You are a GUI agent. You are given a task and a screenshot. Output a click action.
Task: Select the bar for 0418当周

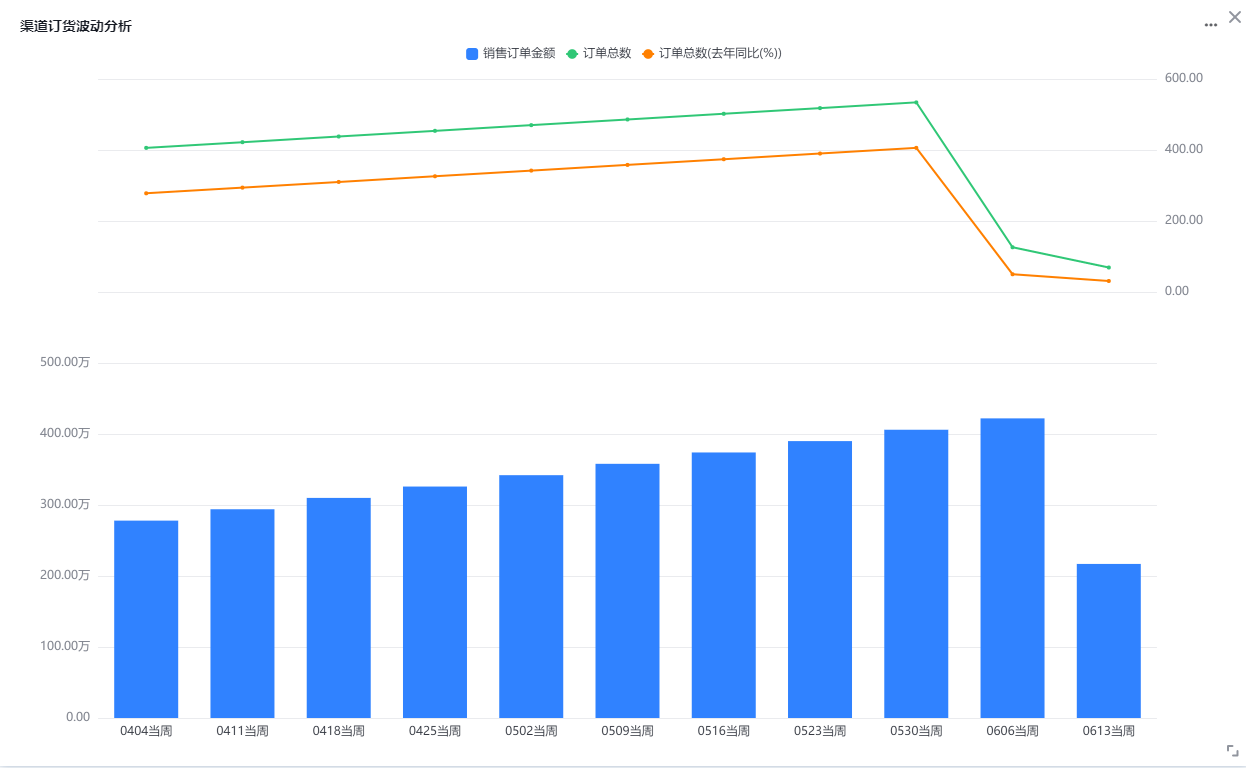point(339,608)
